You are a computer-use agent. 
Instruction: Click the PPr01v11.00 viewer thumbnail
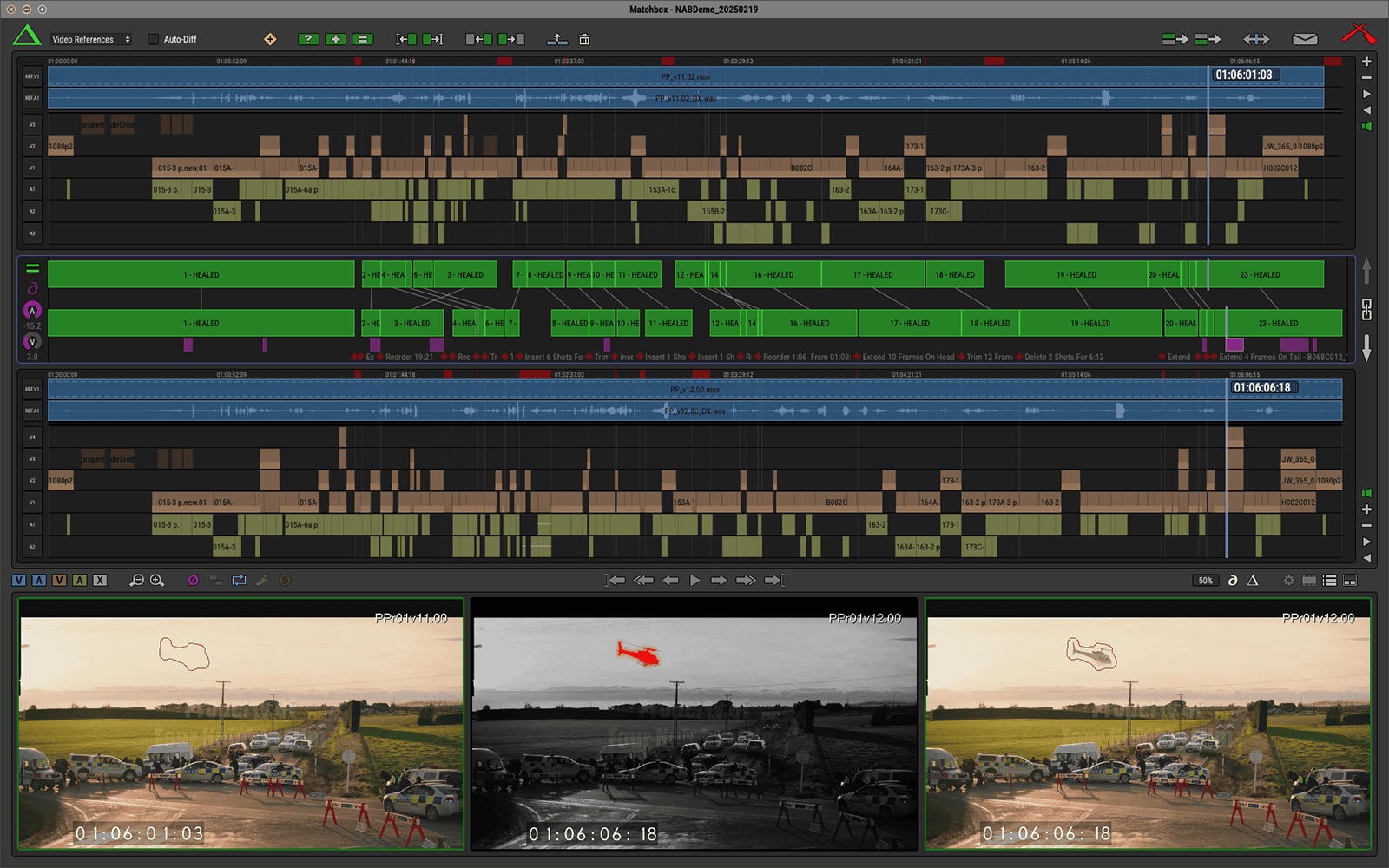241,724
